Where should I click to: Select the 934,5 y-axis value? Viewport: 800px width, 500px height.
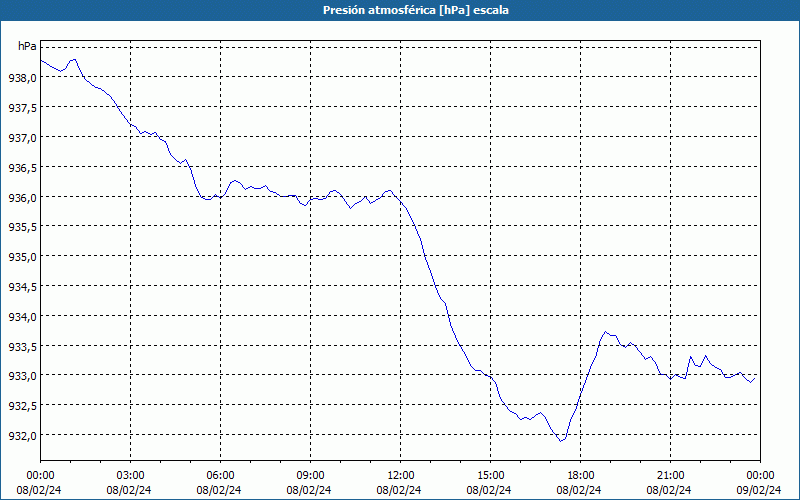coord(22,287)
